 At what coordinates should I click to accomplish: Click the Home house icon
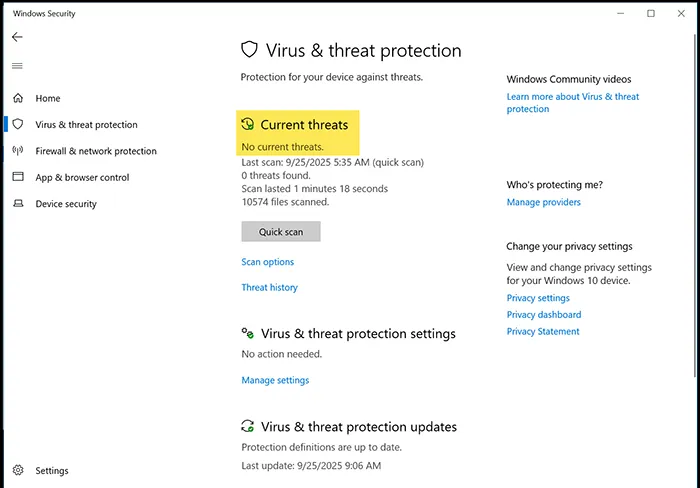17,98
